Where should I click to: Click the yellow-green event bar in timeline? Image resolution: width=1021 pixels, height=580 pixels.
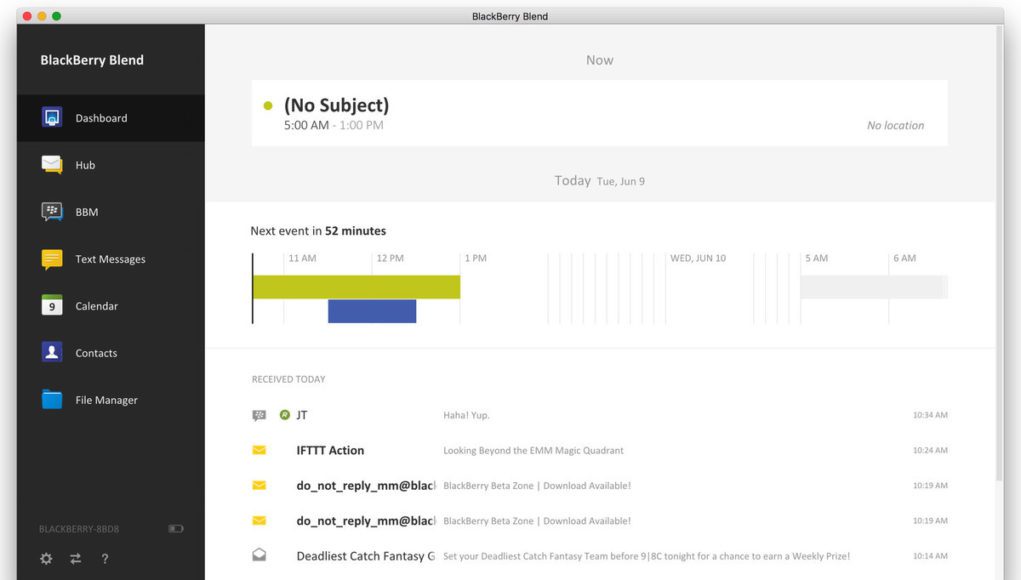(356, 287)
